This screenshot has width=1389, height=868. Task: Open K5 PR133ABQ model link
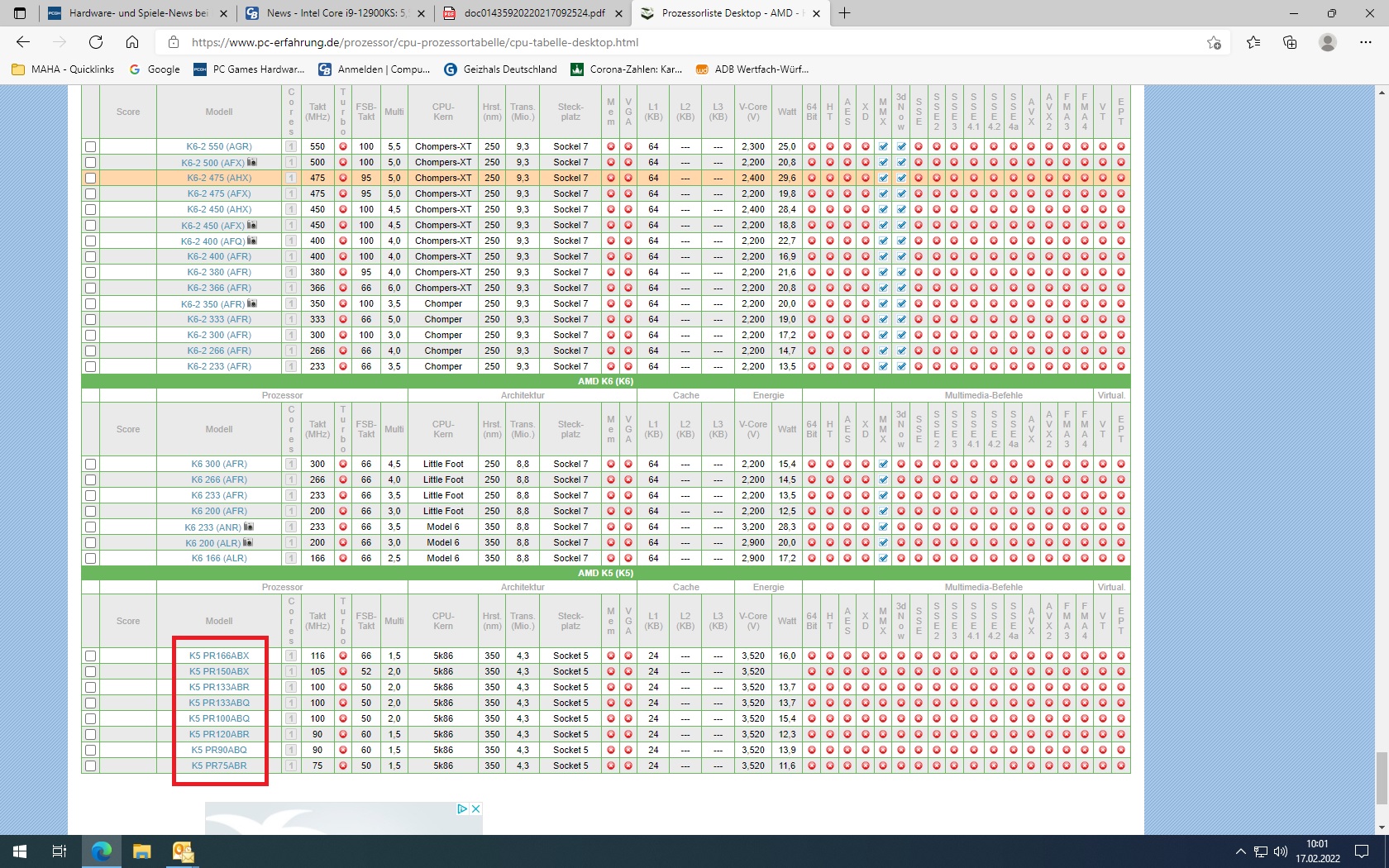click(219, 703)
